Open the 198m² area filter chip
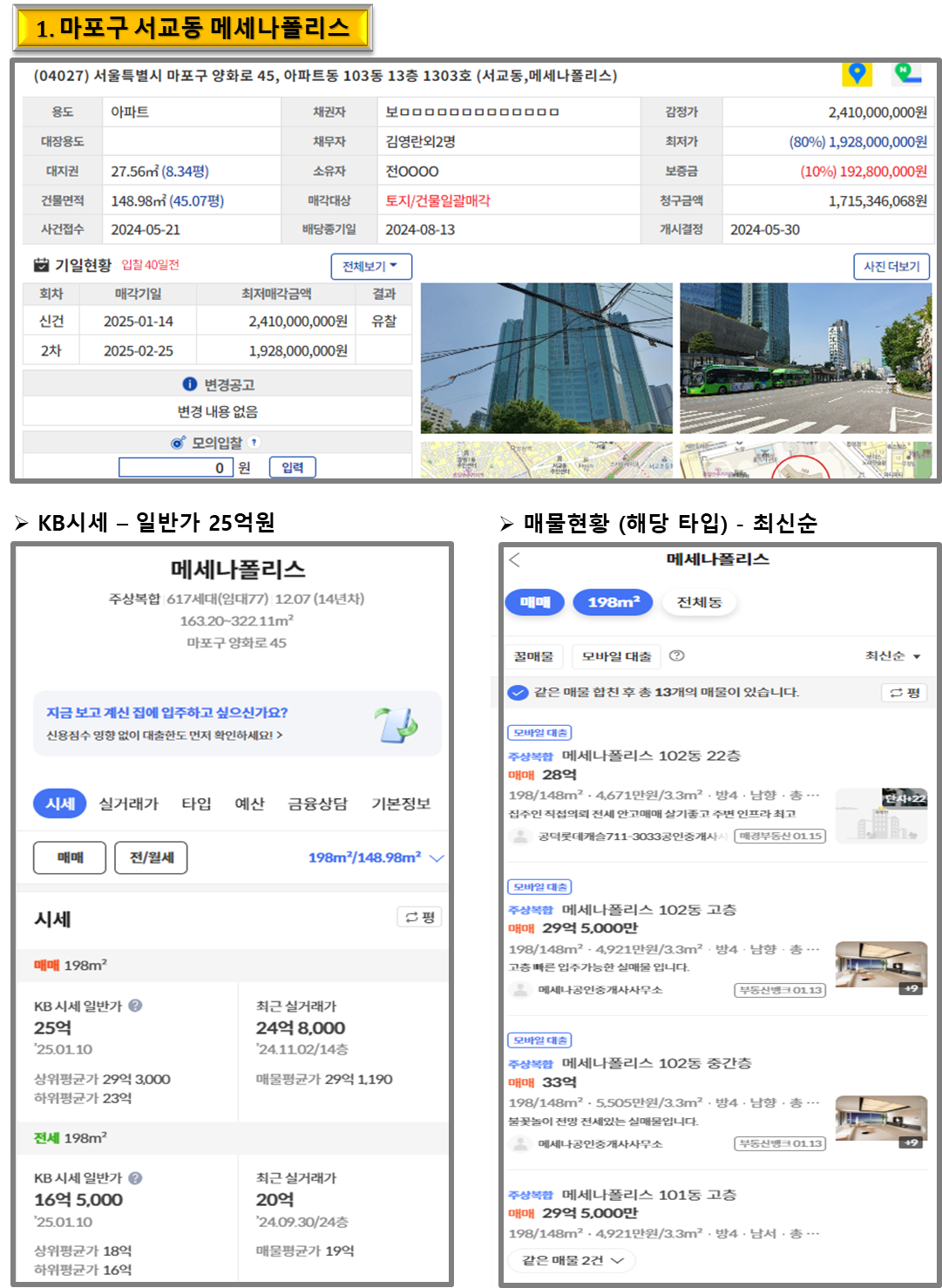 [613, 602]
